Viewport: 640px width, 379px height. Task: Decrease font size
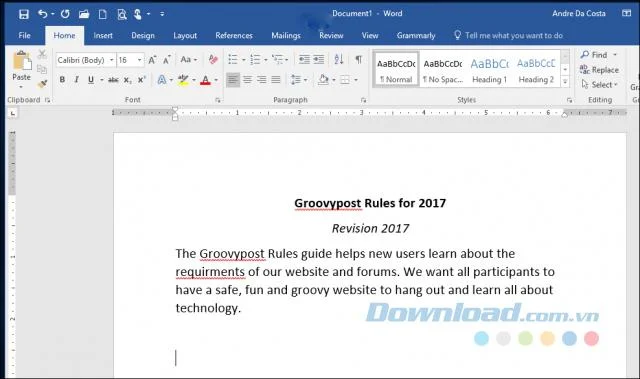[x=167, y=60]
